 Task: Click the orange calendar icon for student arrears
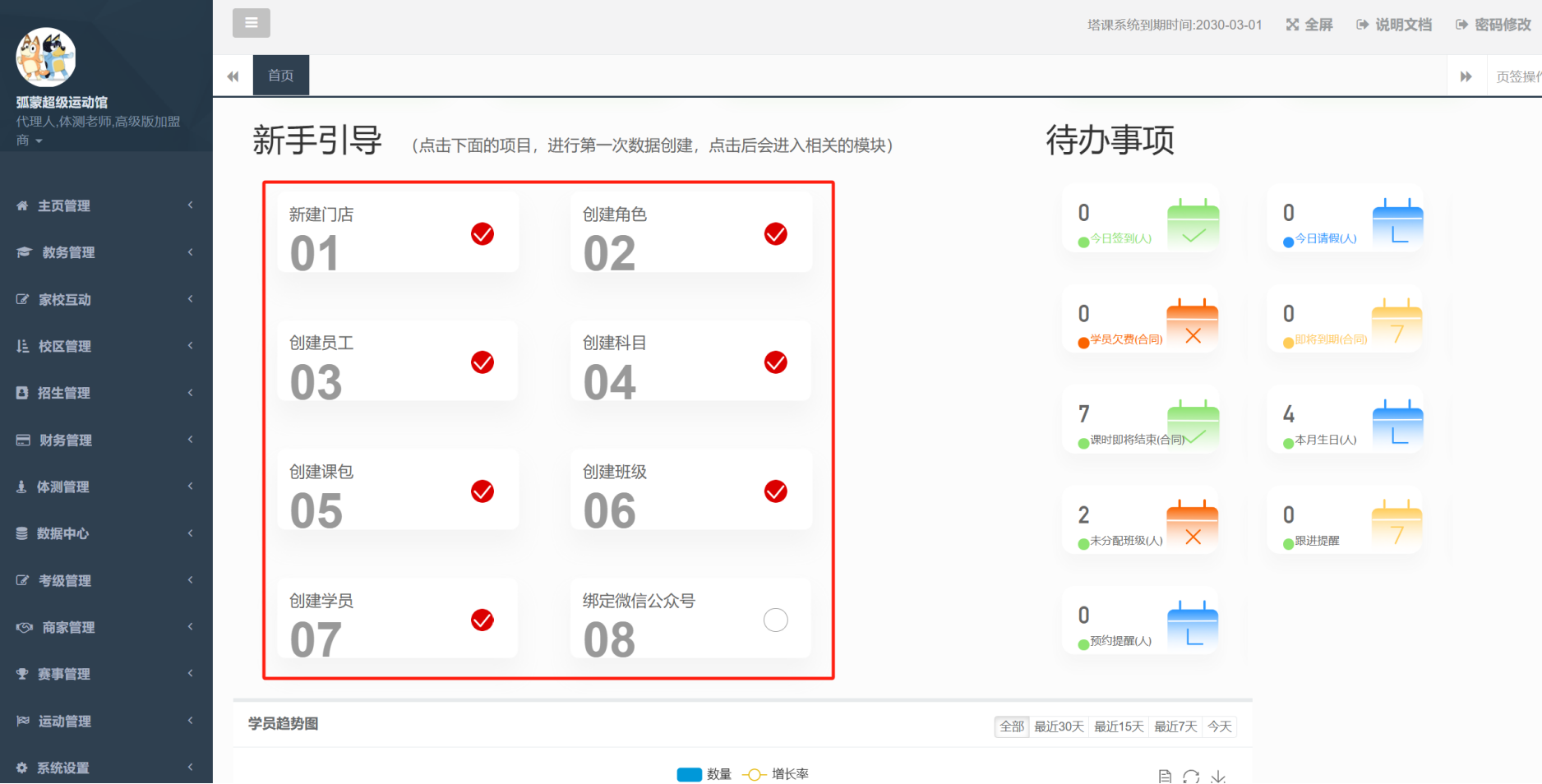pos(1192,325)
